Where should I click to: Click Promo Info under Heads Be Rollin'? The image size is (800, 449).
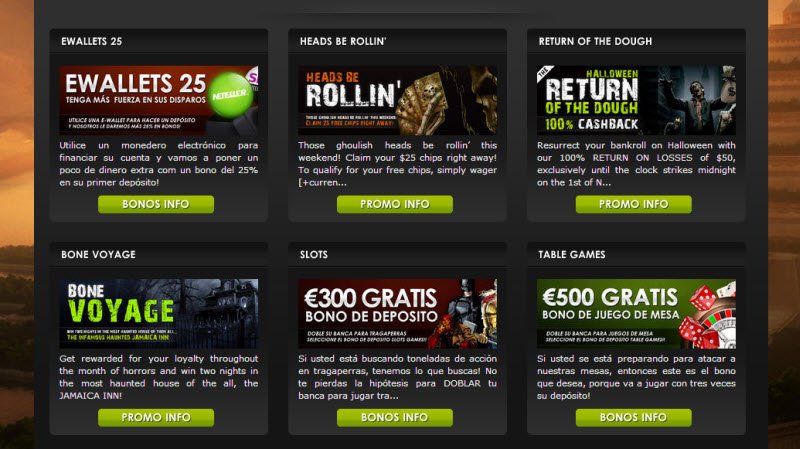pyautogui.click(x=395, y=204)
